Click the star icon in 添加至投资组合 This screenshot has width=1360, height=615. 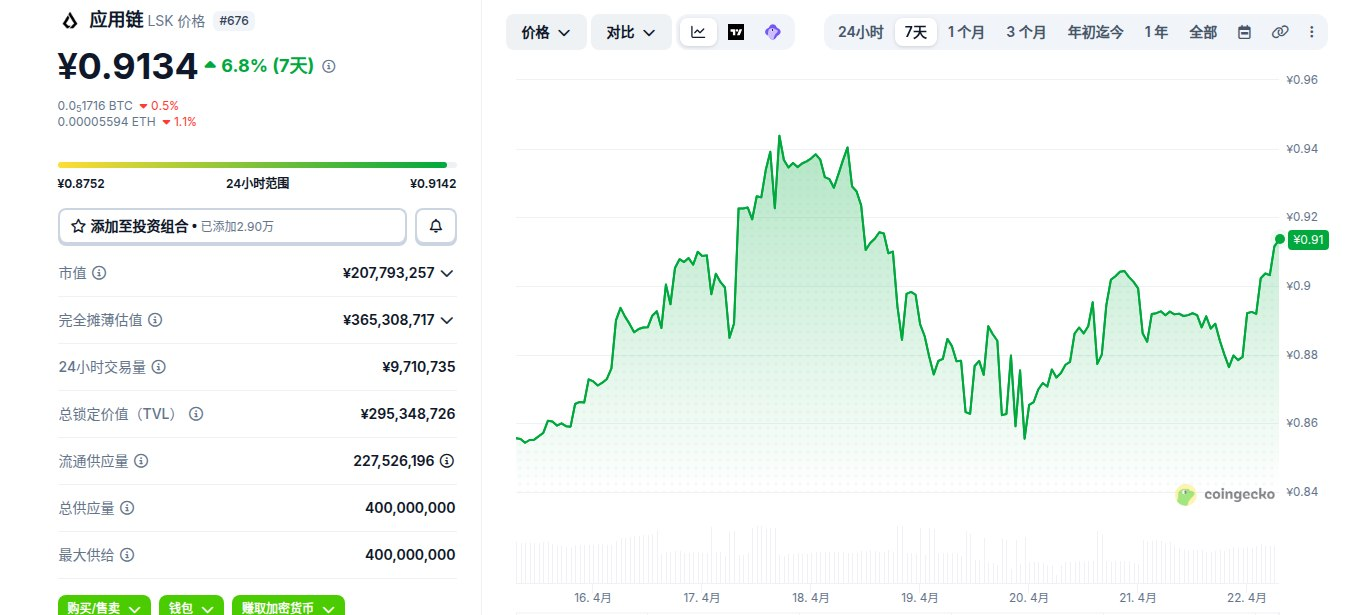pos(78,227)
